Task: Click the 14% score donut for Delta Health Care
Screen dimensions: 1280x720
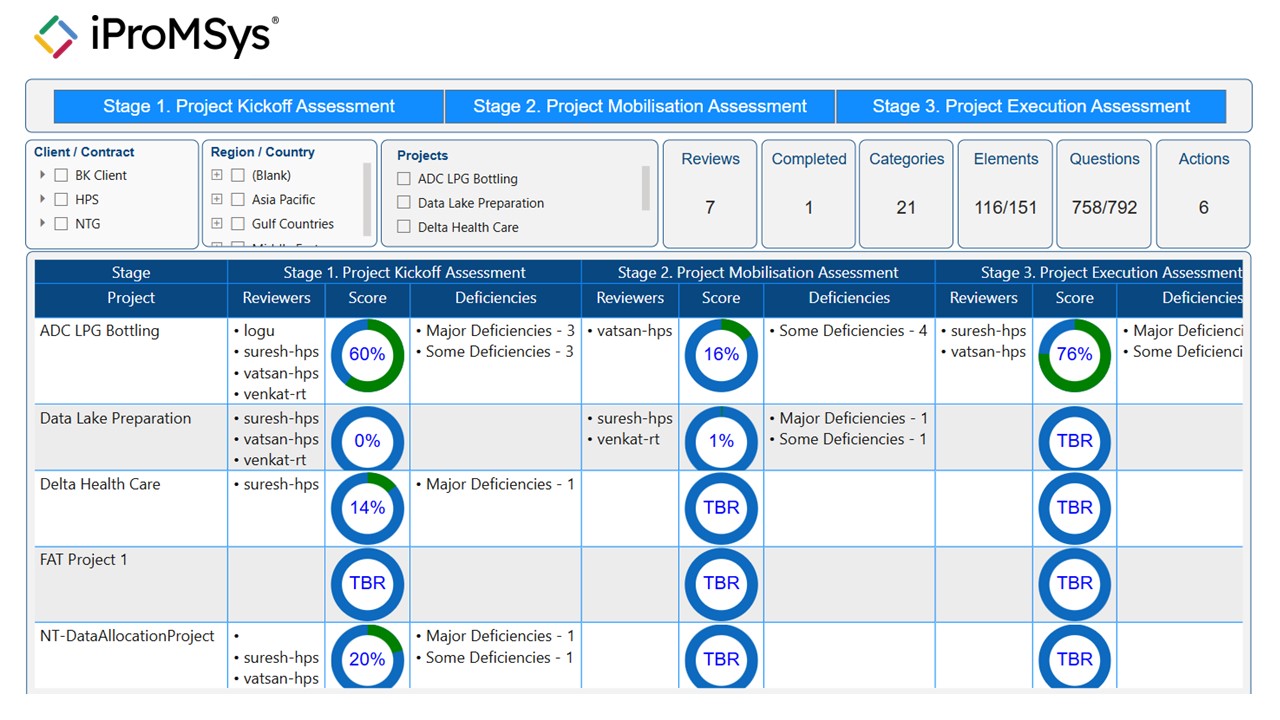Action: tap(367, 508)
